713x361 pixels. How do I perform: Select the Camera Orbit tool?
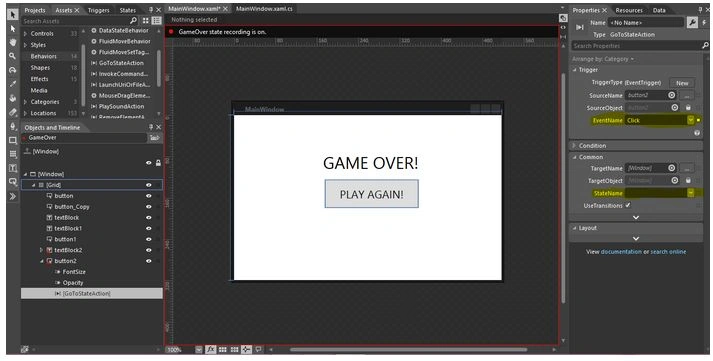pos(13,70)
